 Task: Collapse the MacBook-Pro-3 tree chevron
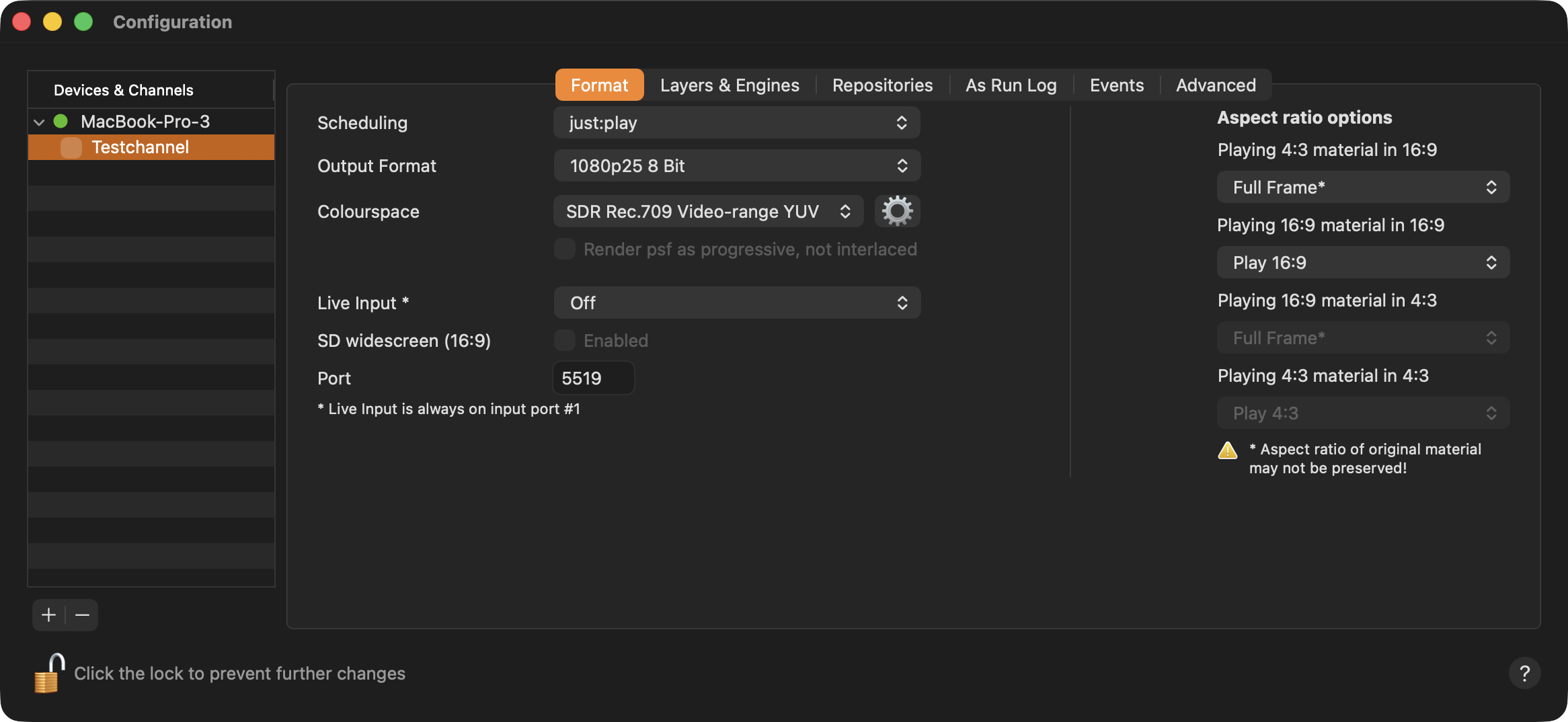39,122
